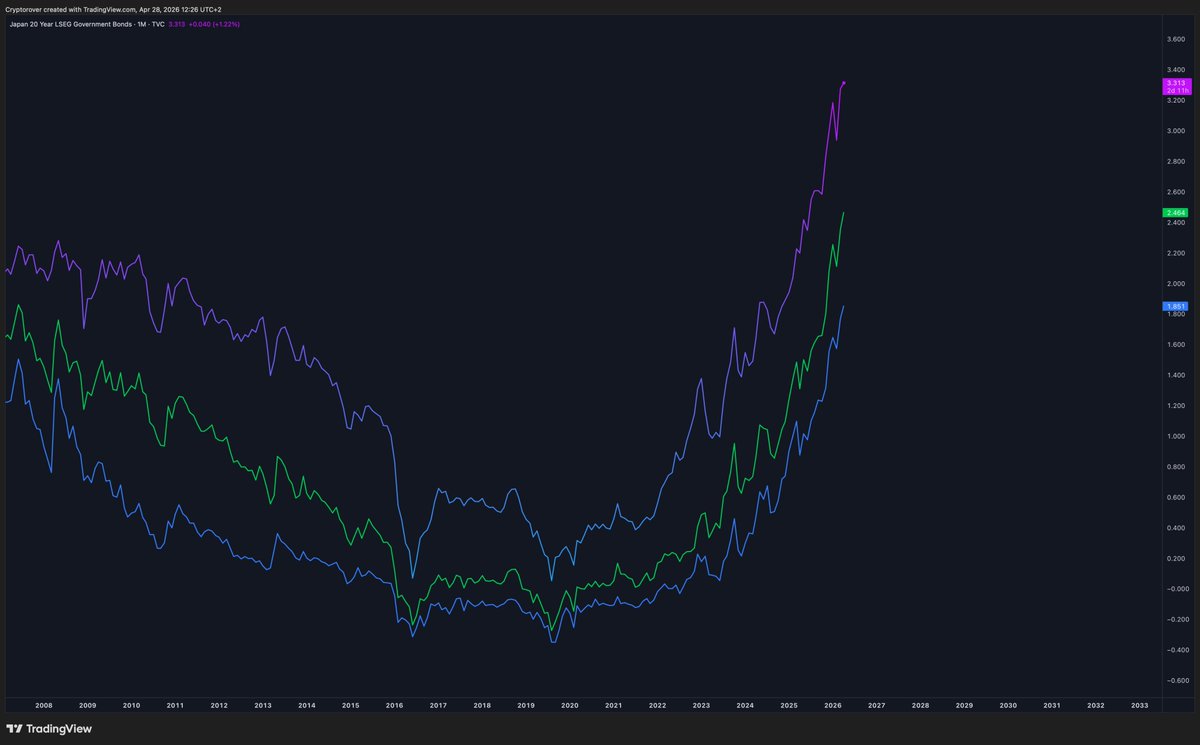This screenshot has height=745, width=1200.
Task: Click the 2016 year label on time axis
Action: click(394, 705)
